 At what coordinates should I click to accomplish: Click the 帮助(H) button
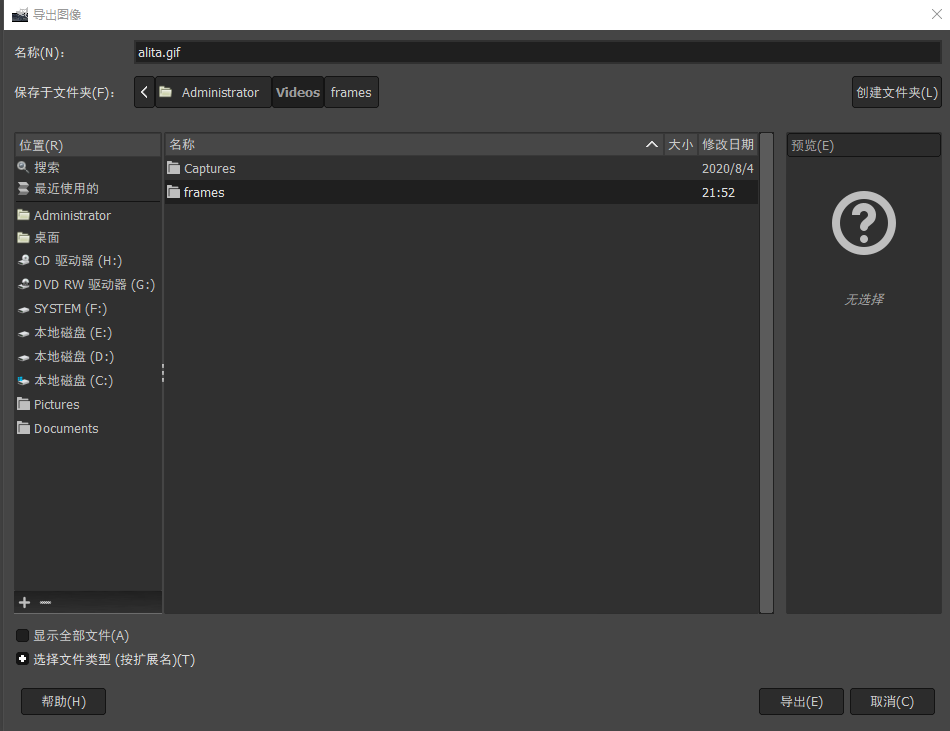[64, 701]
